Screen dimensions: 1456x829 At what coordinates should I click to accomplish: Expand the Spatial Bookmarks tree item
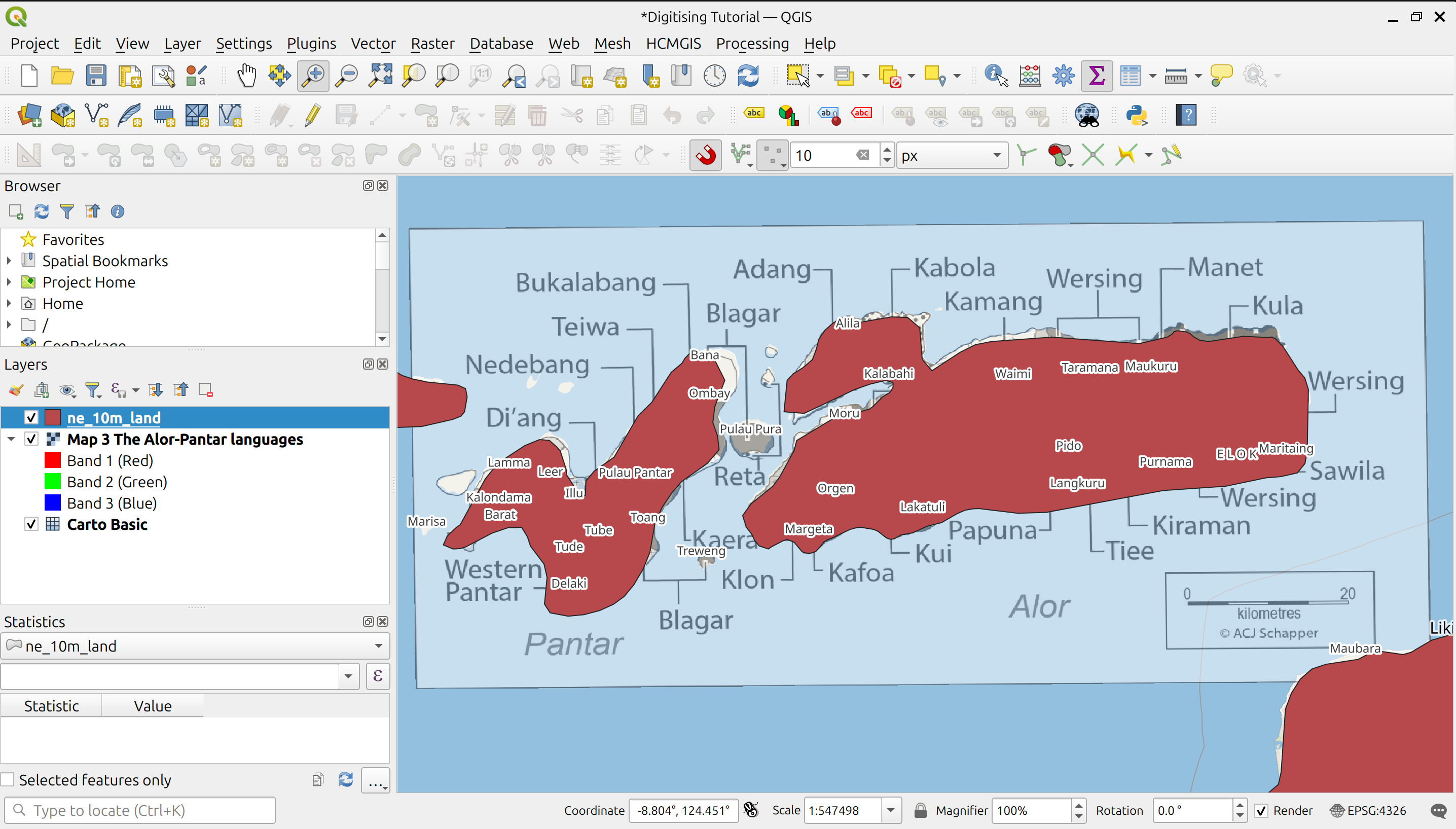(x=9, y=261)
